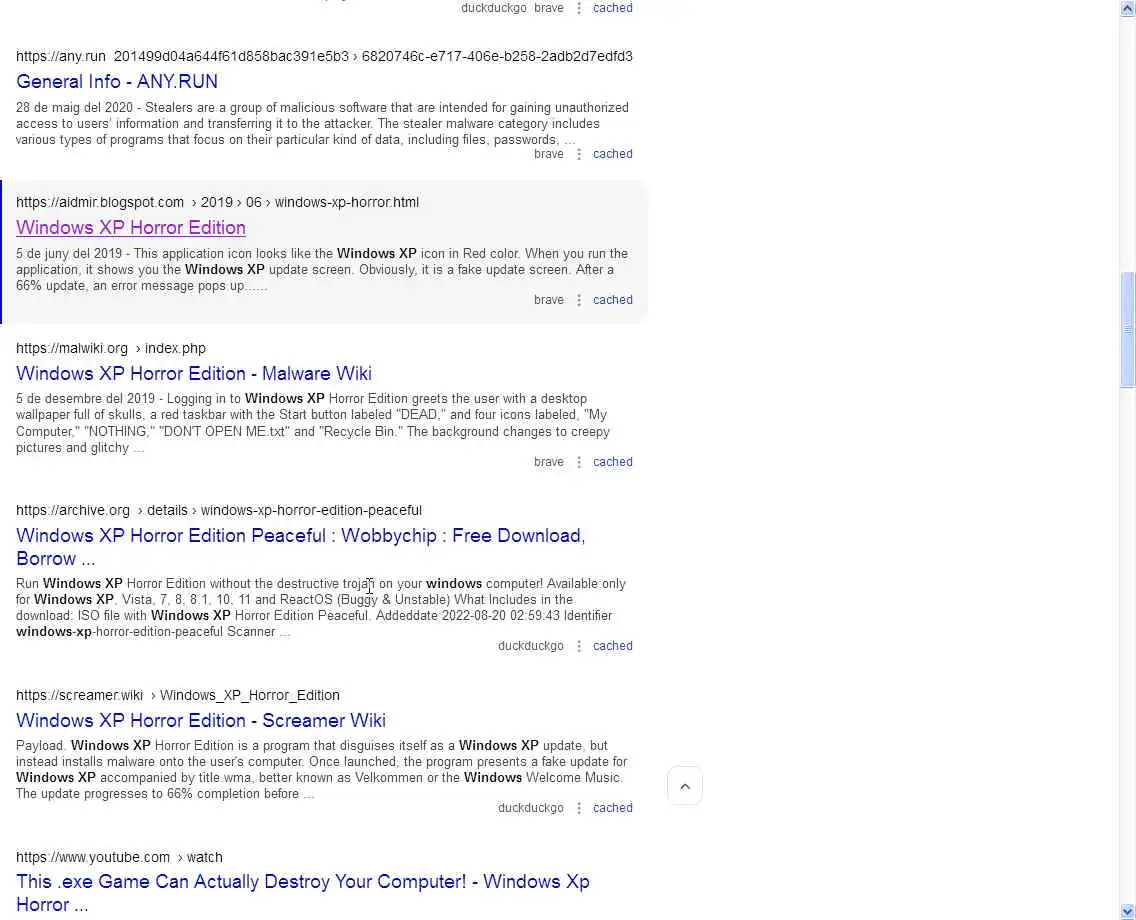Open options dots for screamer.wiki result
Viewport: 1136px width, 920px height.
(578, 808)
